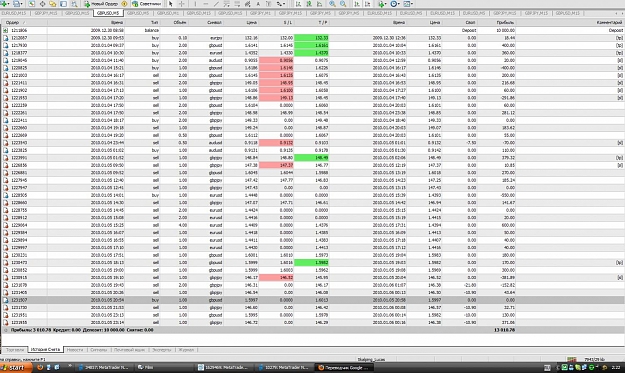Open a new chart window
625x373 pixels.
point(5,4)
